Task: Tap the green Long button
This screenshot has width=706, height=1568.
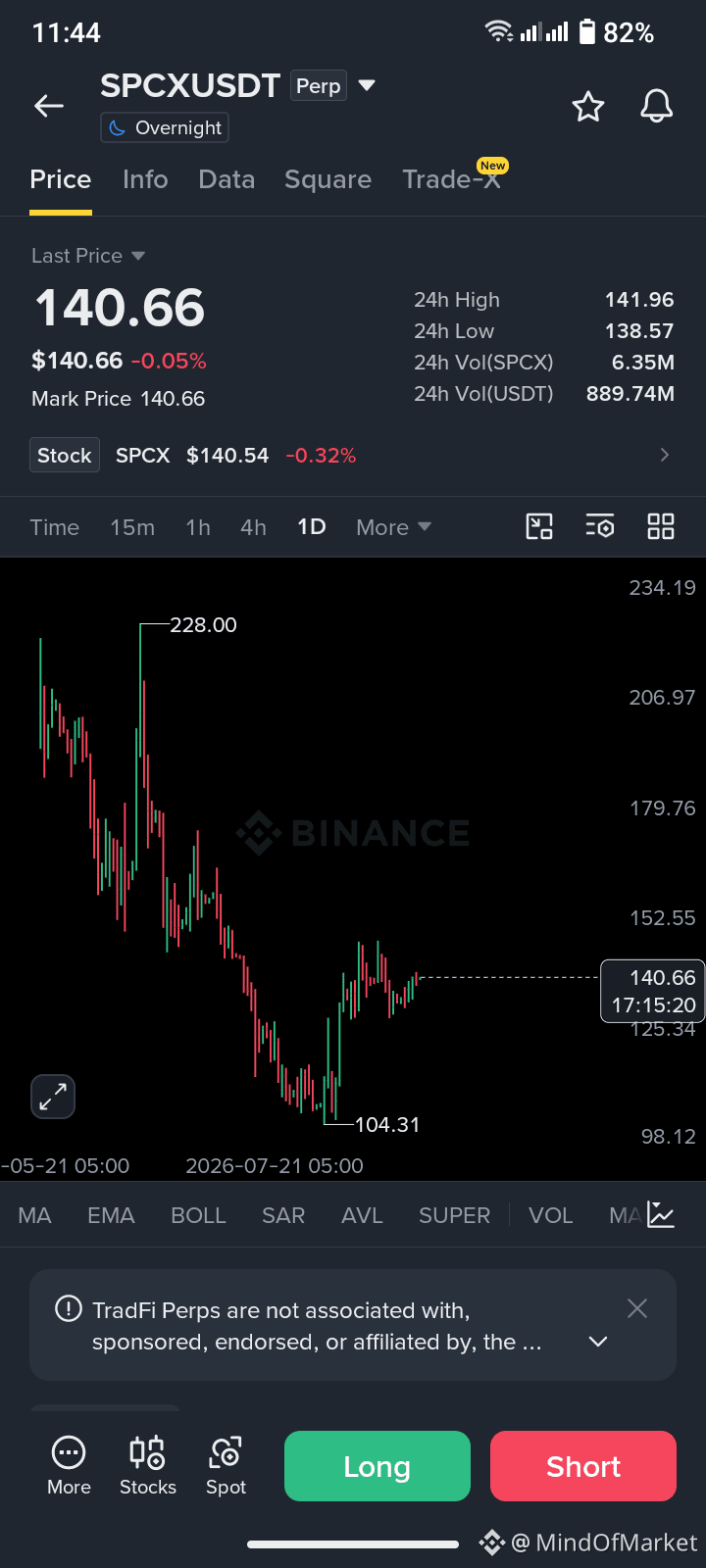Action: click(x=378, y=1466)
